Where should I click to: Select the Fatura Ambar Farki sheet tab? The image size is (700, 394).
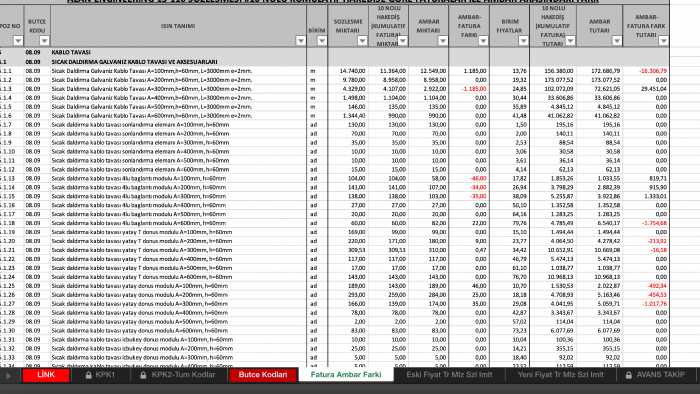click(x=346, y=375)
